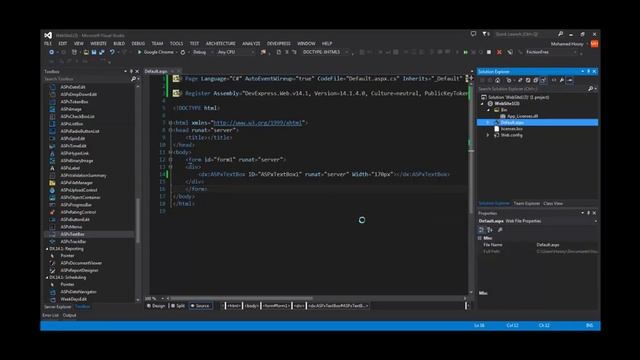Open the Any CPU platform dropdown
The width and height of the screenshot is (640, 360).
(x=235, y=52)
